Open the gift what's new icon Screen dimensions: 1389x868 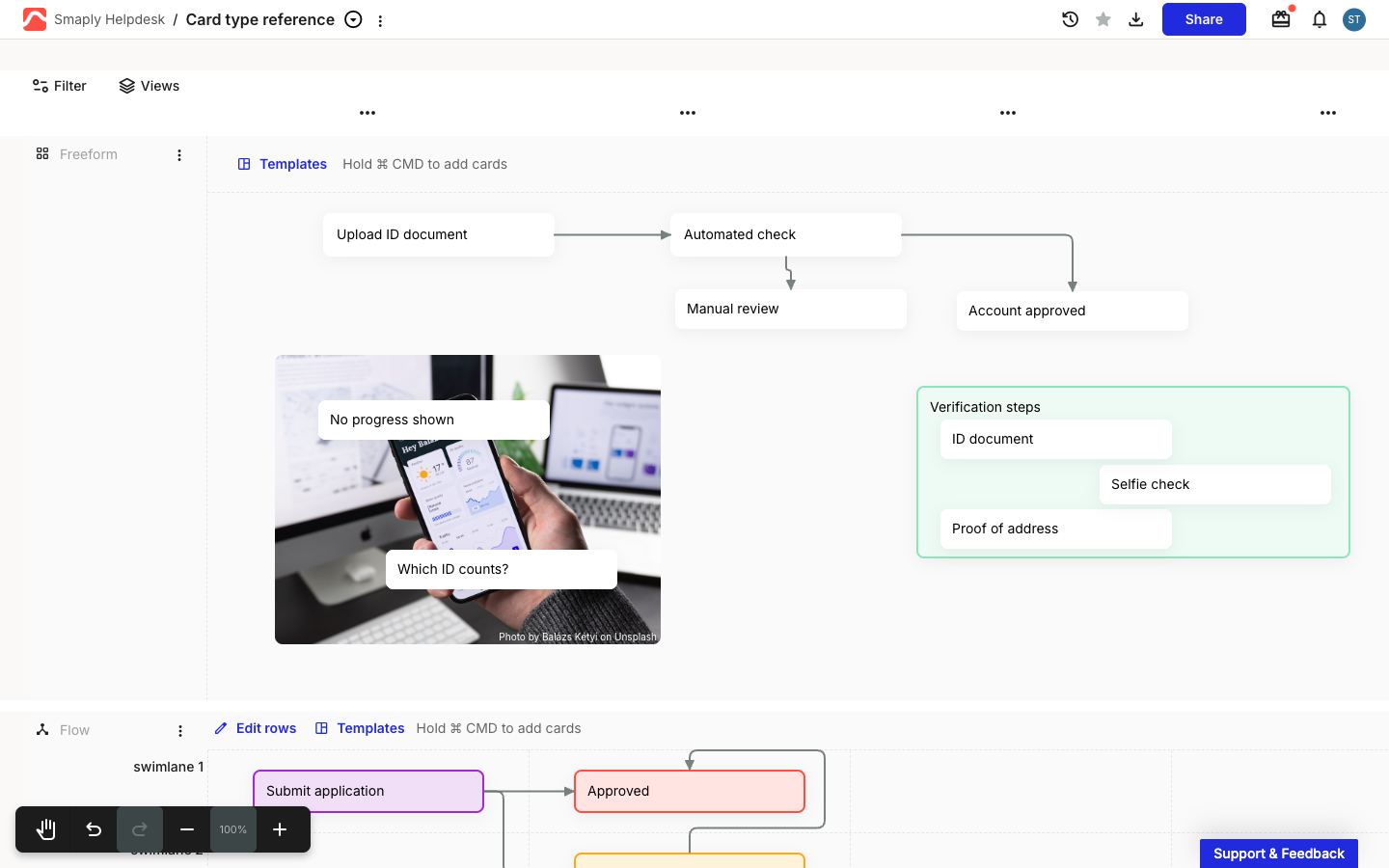1281,19
